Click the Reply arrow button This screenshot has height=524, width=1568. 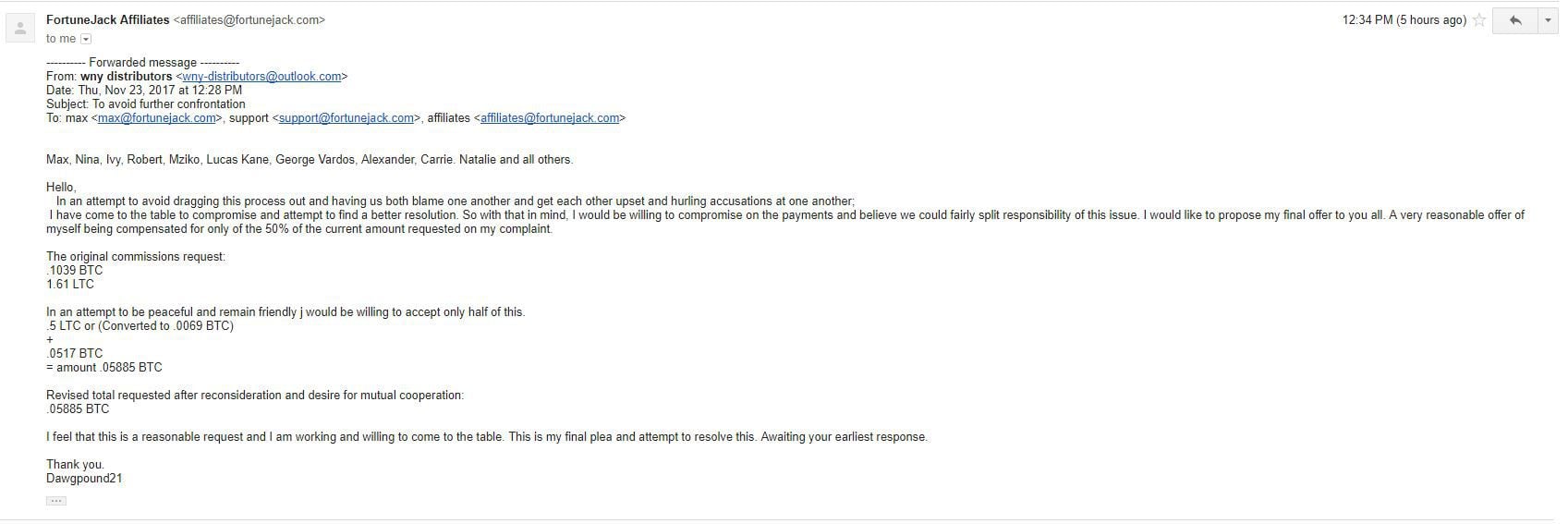pyautogui.click(x=1515, y=20)
